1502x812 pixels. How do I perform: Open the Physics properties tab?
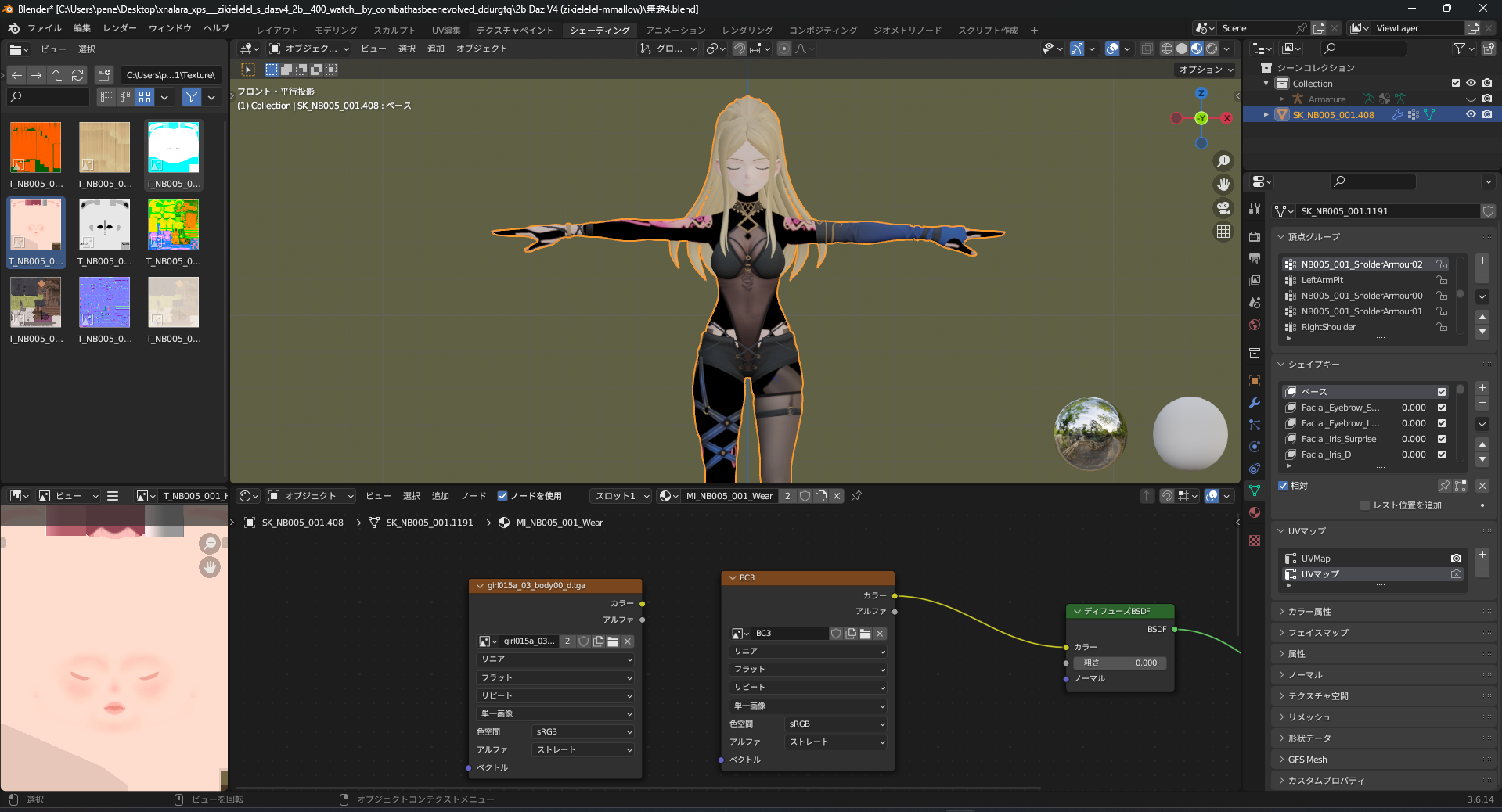(1255, 447)
